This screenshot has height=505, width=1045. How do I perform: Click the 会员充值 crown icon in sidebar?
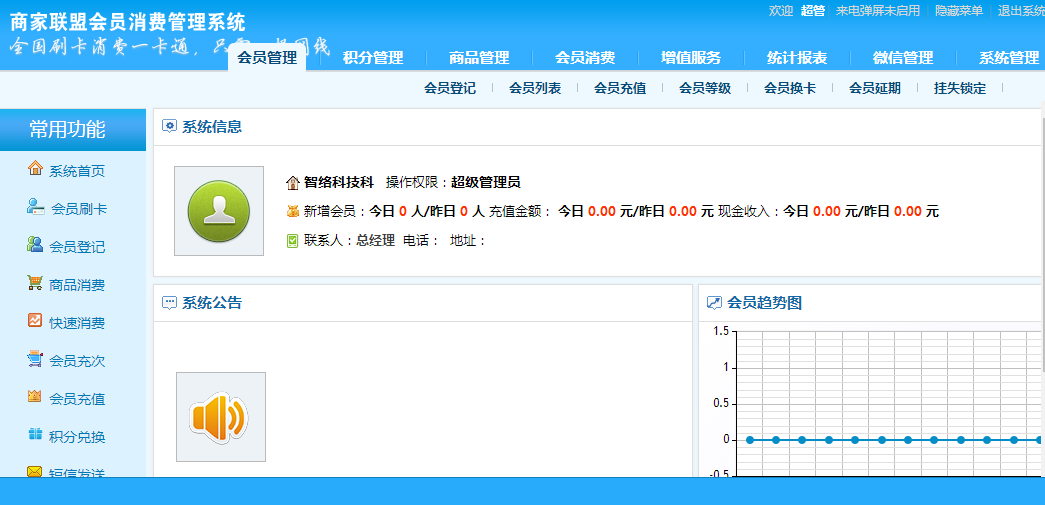pyautogui.click(x=35, y=397)
